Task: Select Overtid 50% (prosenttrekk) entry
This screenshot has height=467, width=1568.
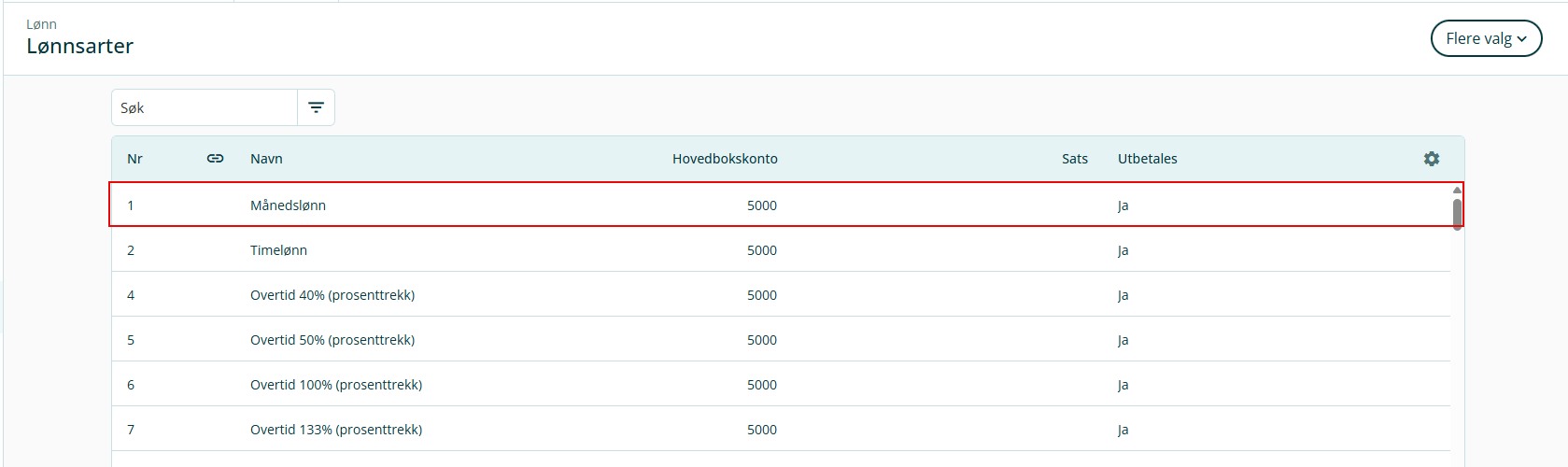Action: pyautogui.click(x=332, y=340)
